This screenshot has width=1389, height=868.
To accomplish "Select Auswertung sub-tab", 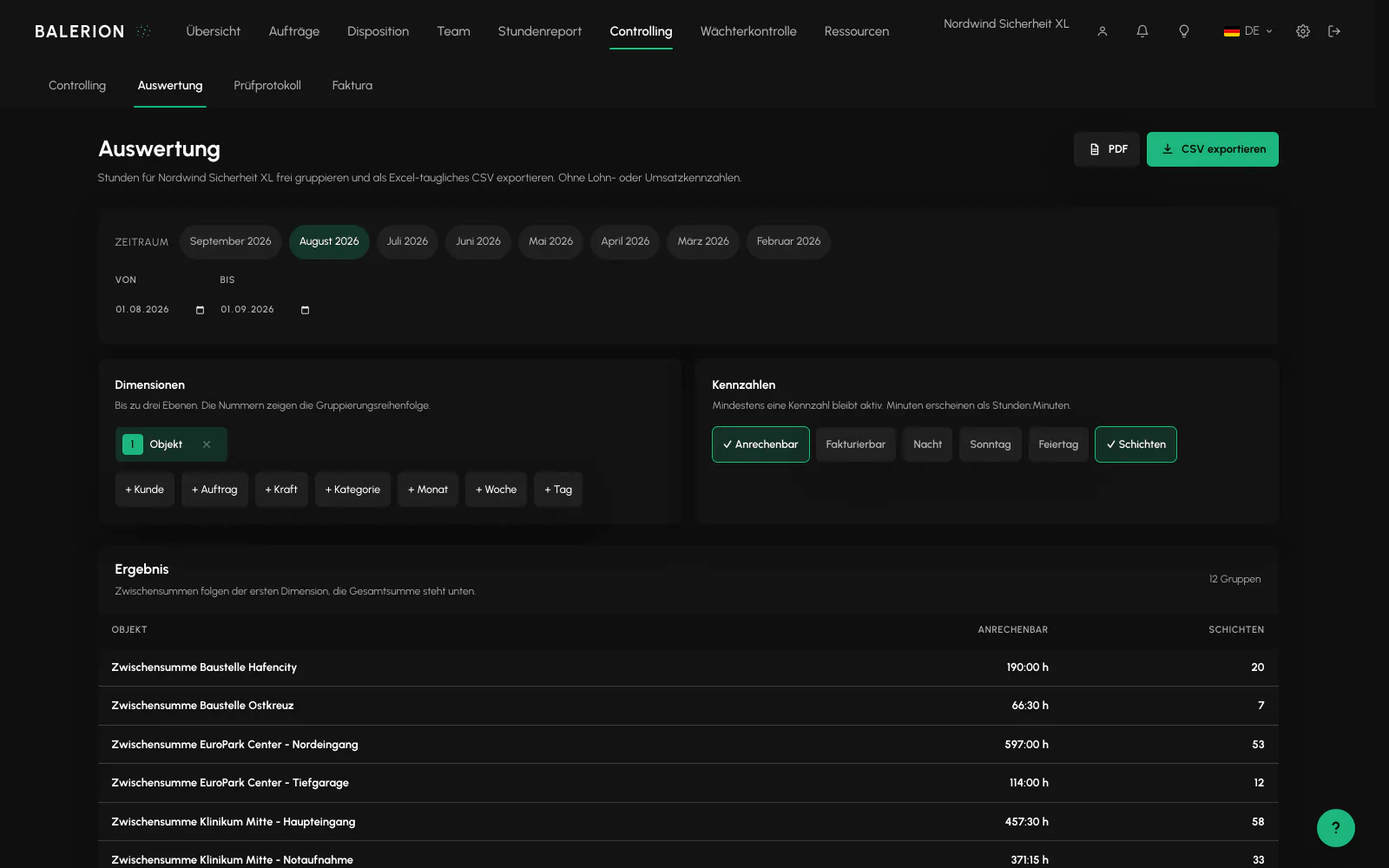I will point(170,85).
